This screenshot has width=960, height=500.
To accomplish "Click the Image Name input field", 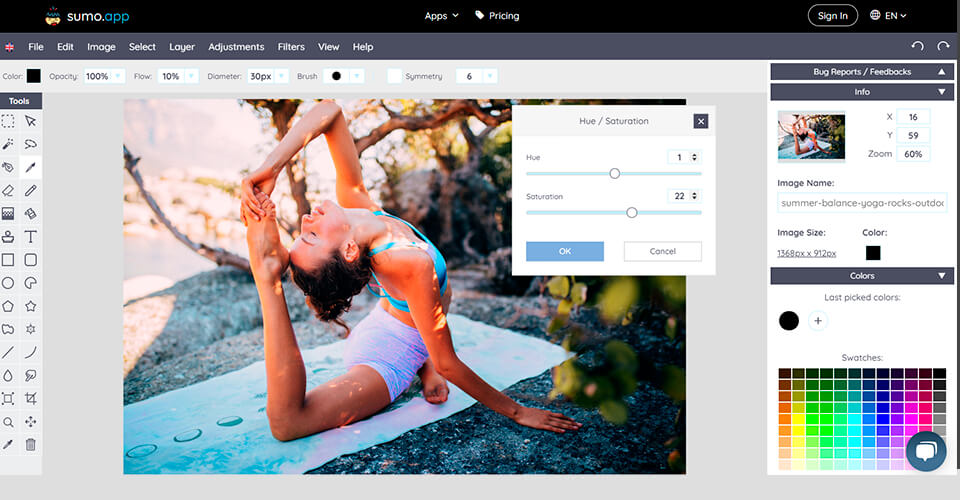I will [x=861, y=203].
